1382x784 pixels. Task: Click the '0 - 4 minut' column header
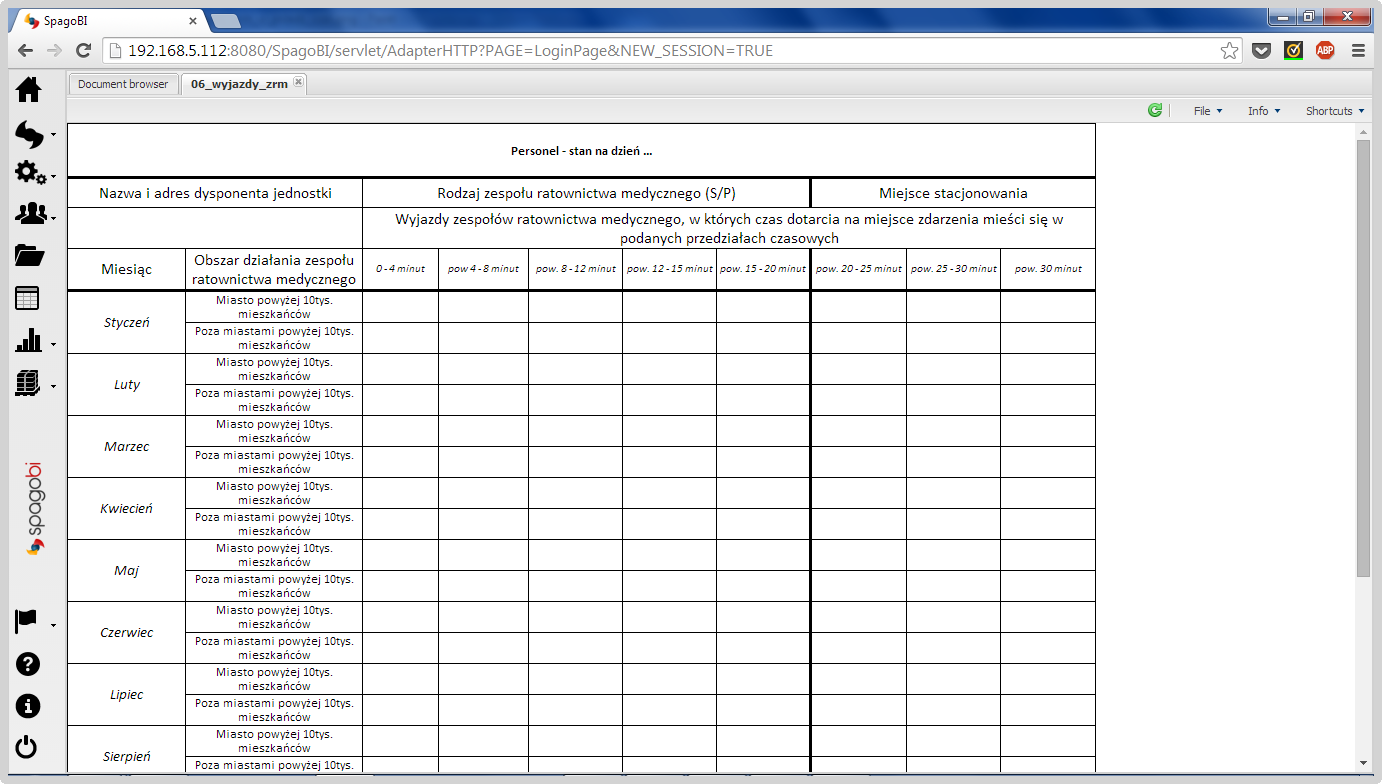[x=400, y=269]
